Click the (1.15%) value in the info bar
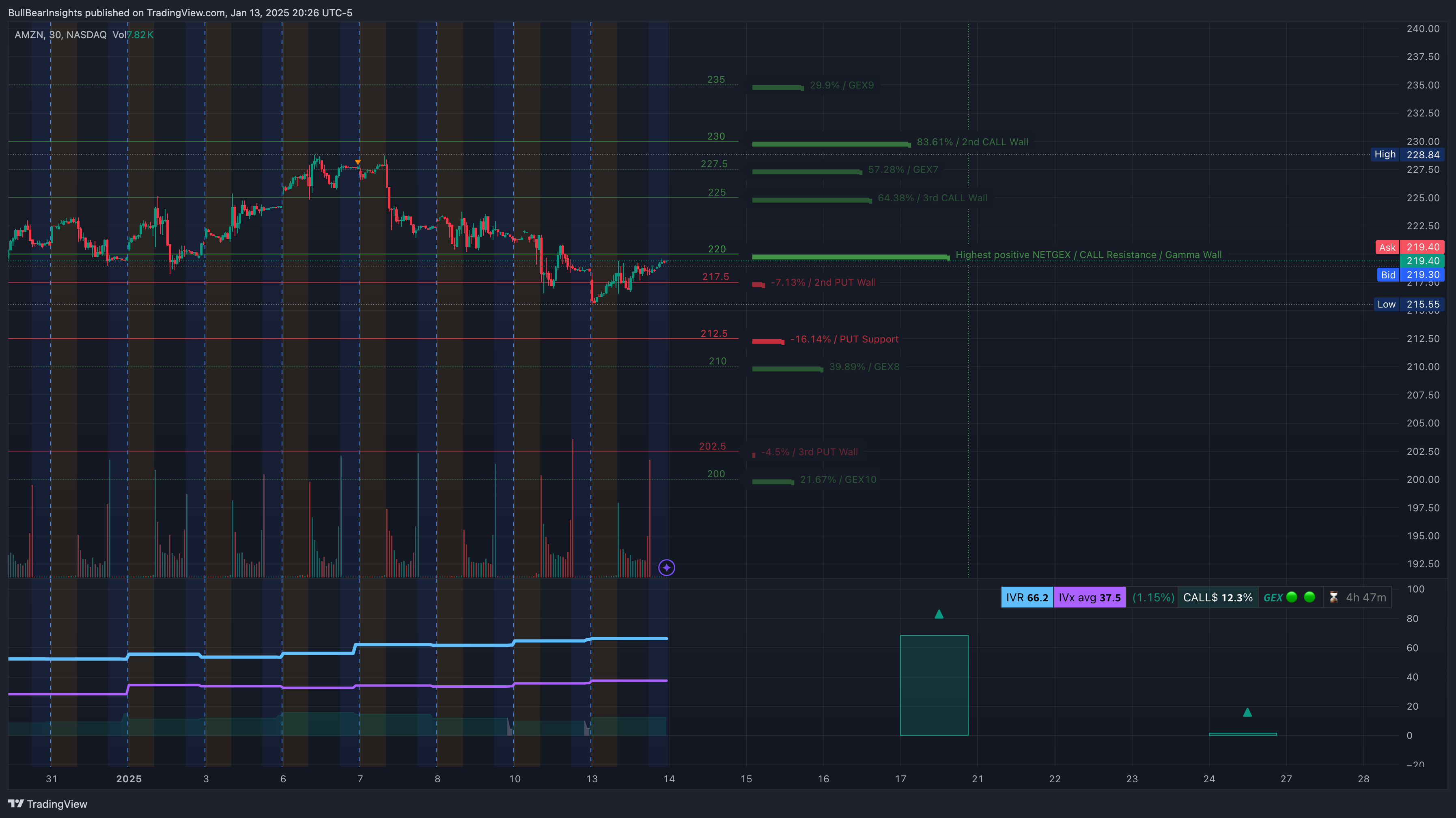 [x=1153, y=598]
